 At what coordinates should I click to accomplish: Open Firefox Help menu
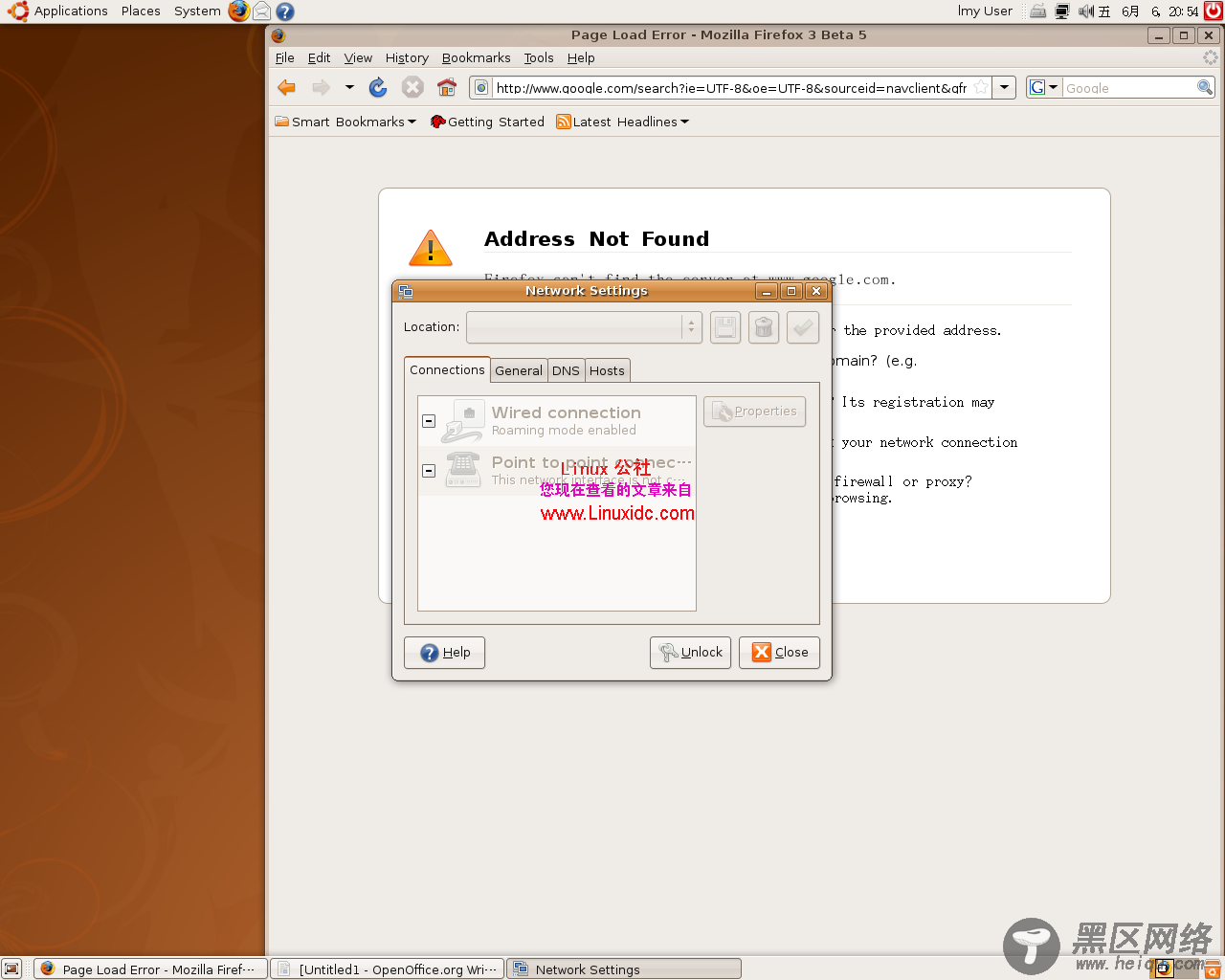(581, 57)
